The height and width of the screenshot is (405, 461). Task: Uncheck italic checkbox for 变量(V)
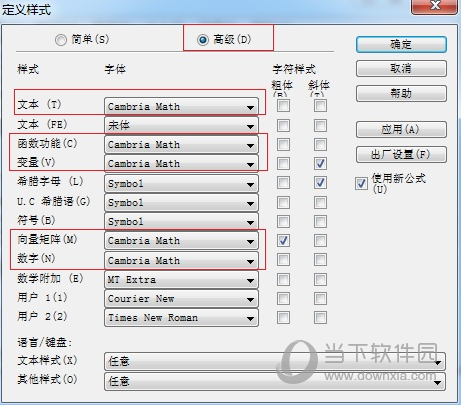(320, 164)
